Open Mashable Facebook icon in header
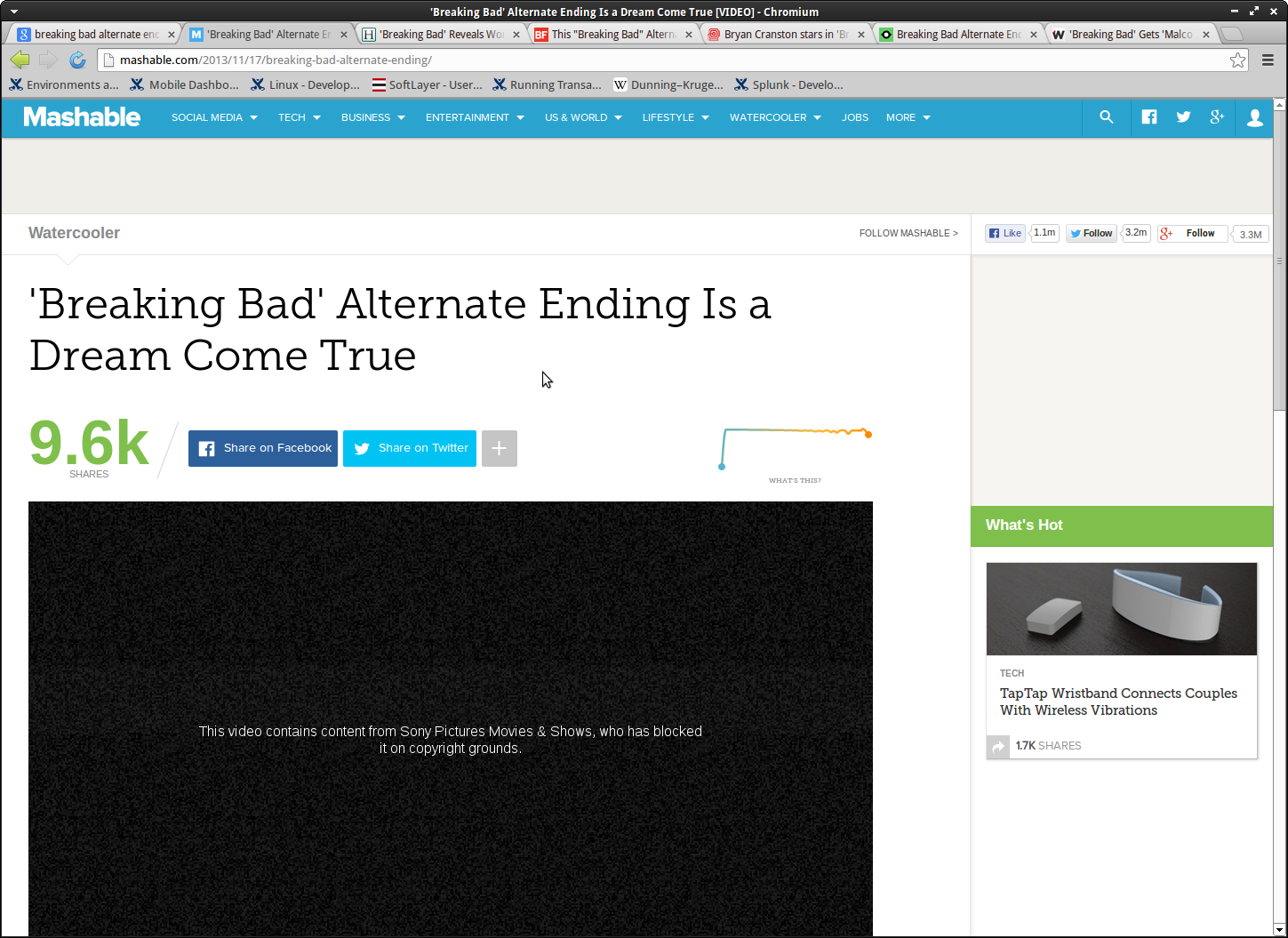Screen dimensions: 1288x938 (x=1149, y=117)
